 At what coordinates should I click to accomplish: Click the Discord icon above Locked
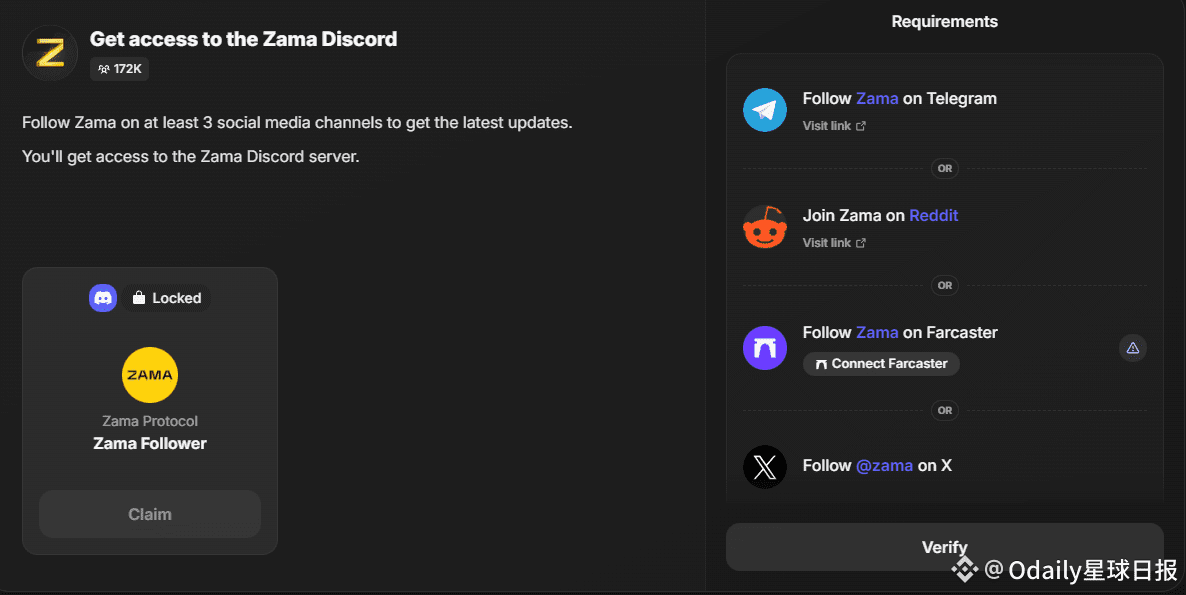click(x=103, y=298)
